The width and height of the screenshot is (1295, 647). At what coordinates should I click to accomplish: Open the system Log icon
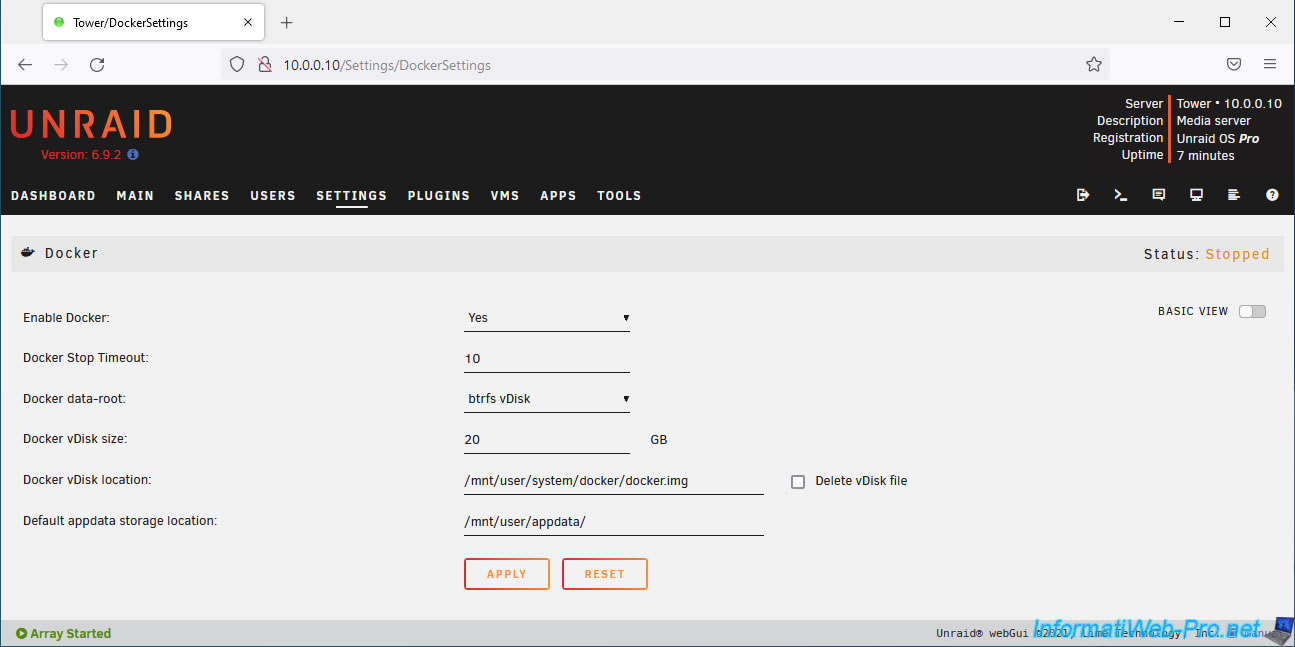click(1234, 195)
